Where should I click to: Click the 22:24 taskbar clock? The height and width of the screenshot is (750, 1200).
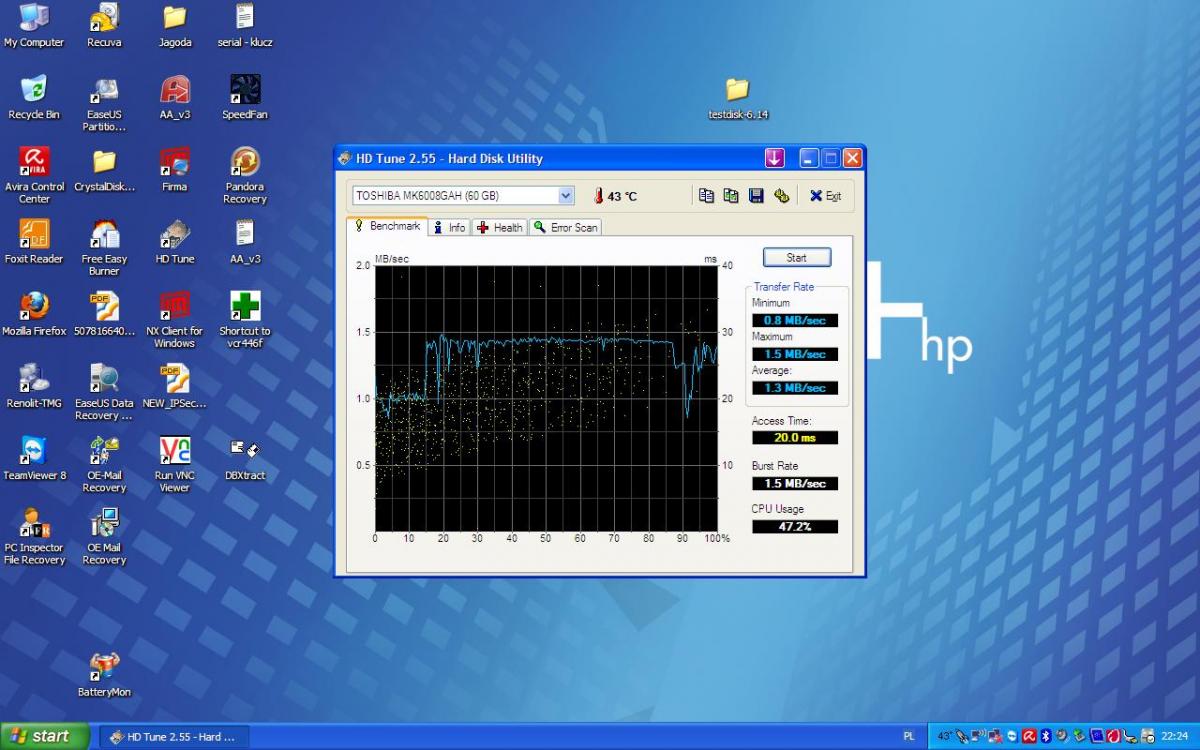(1174, 737)
